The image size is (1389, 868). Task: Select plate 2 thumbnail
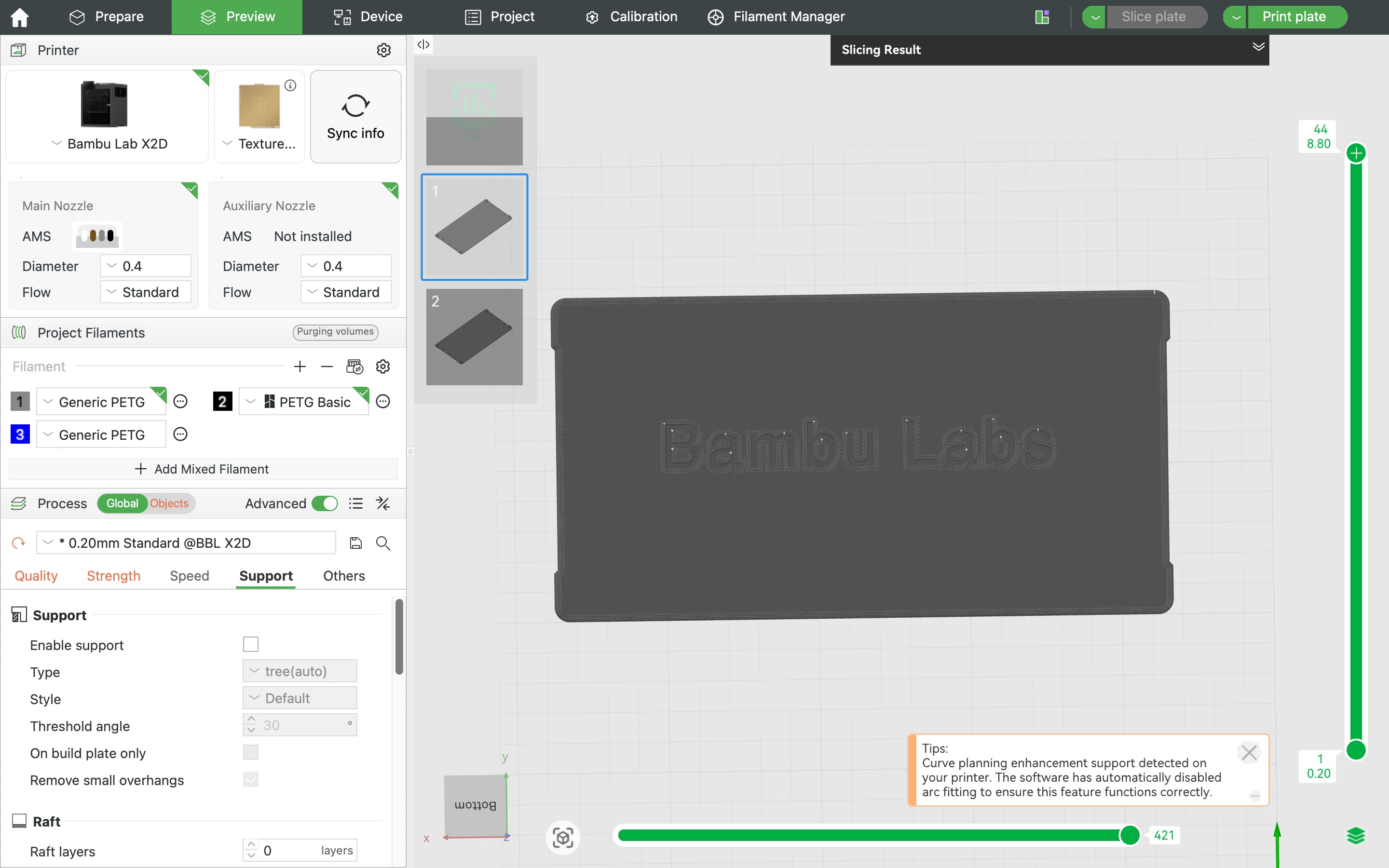[474, 337]
